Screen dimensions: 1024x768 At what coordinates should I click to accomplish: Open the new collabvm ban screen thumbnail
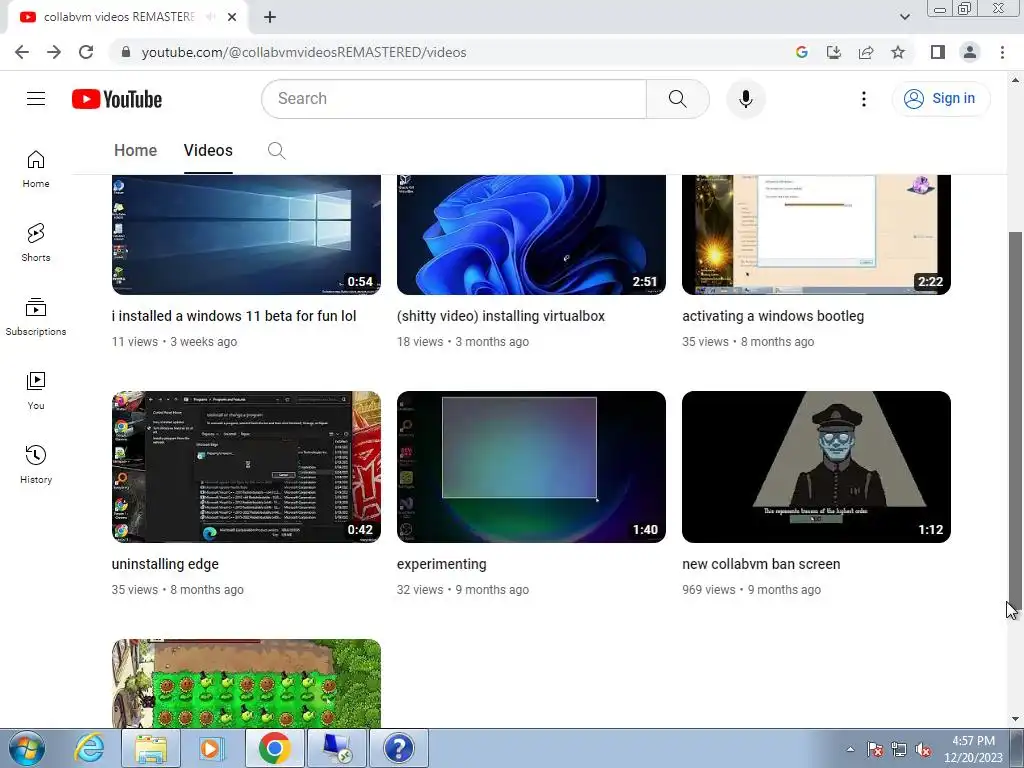coord(816,467)
